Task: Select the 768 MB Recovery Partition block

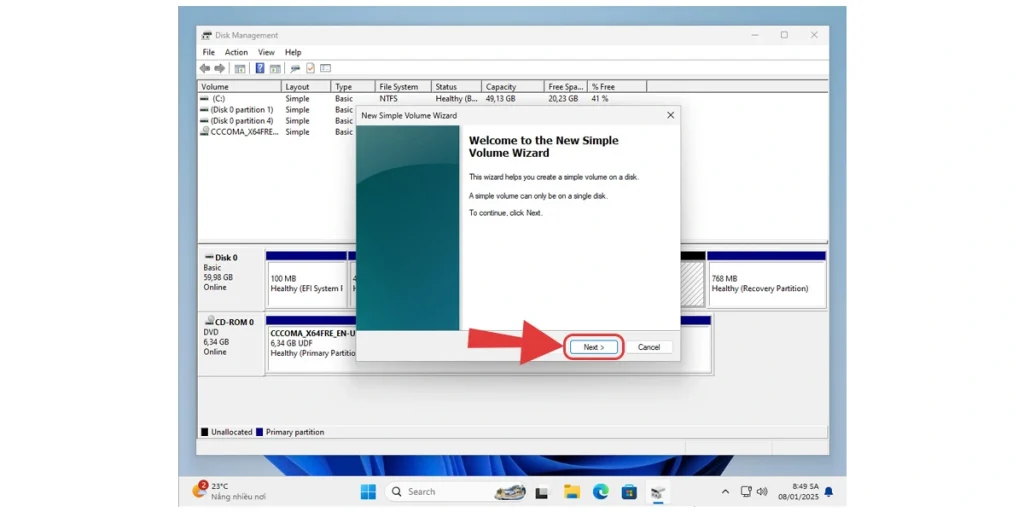Action: click(x=767, y=283)
